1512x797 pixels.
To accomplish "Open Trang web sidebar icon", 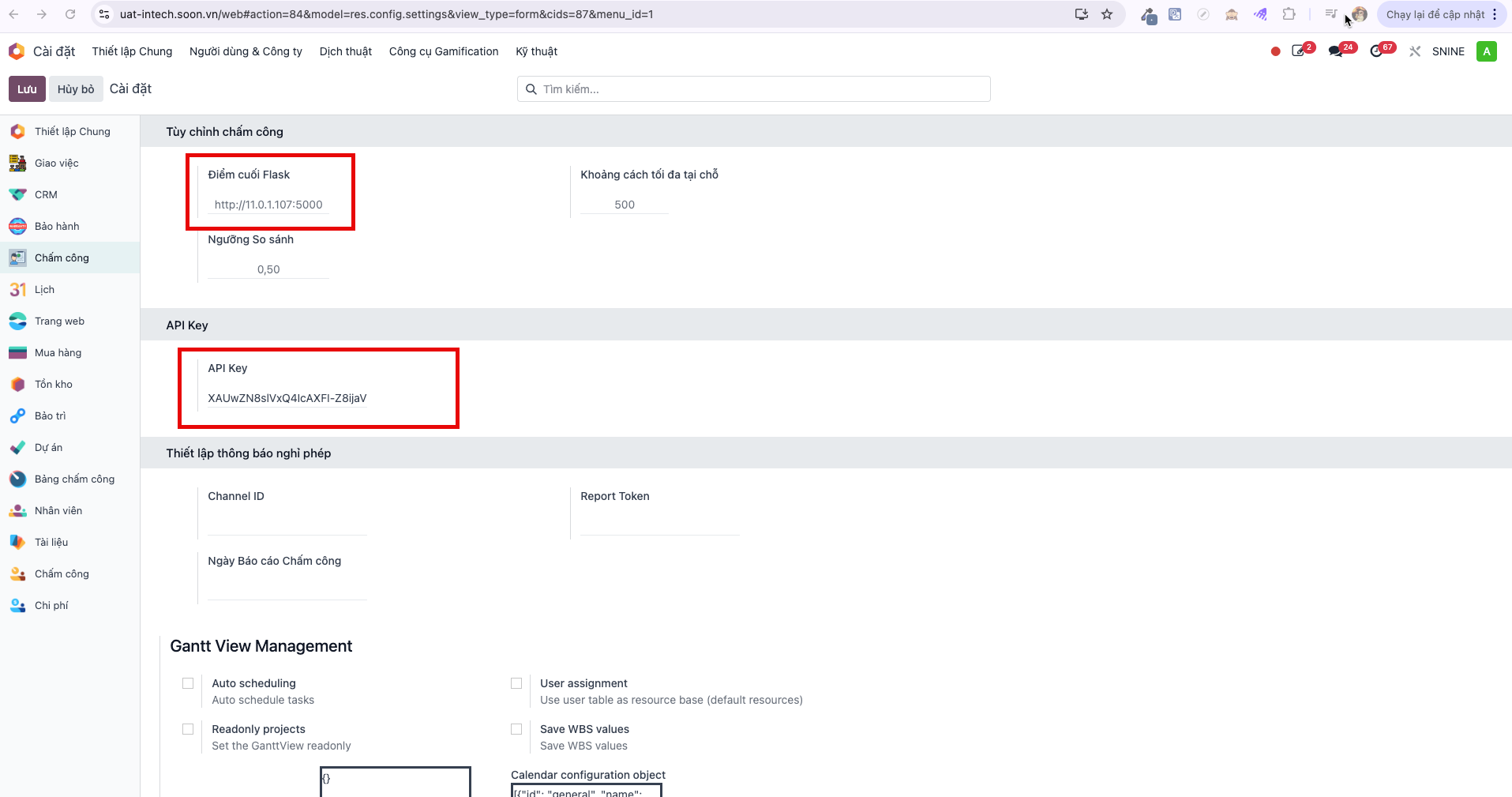I will click(17, 321).
